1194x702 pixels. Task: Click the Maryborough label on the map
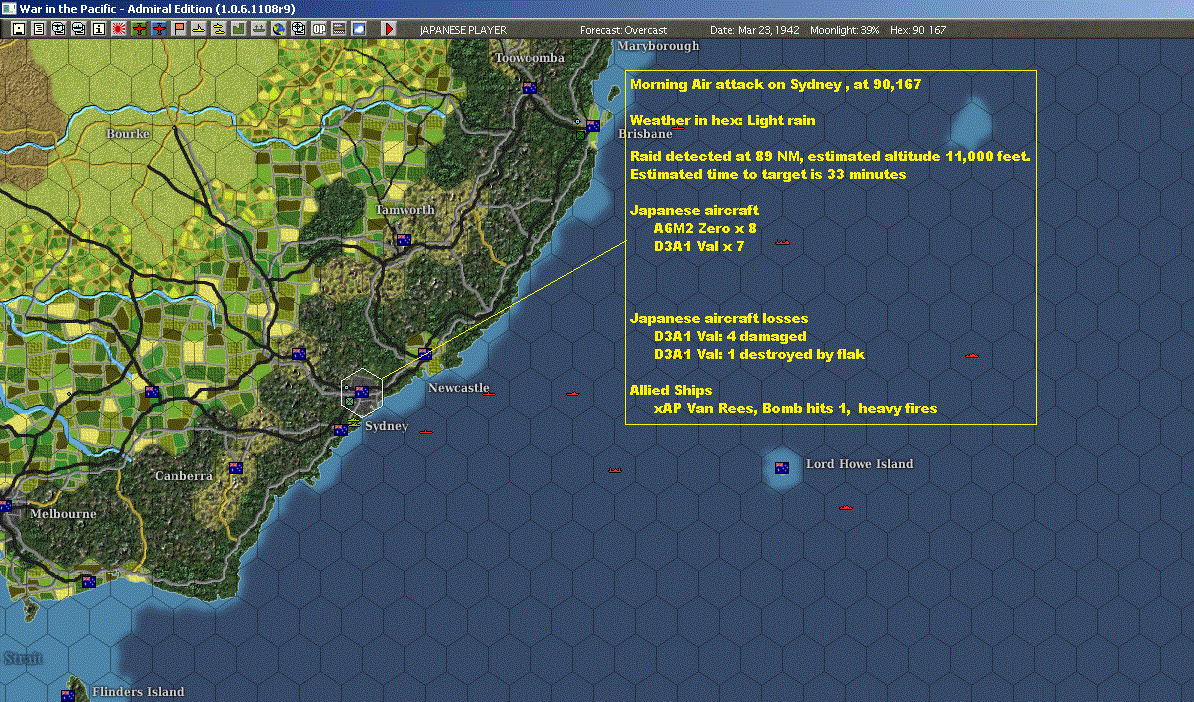pyautogui.click(x=658, y=46)
